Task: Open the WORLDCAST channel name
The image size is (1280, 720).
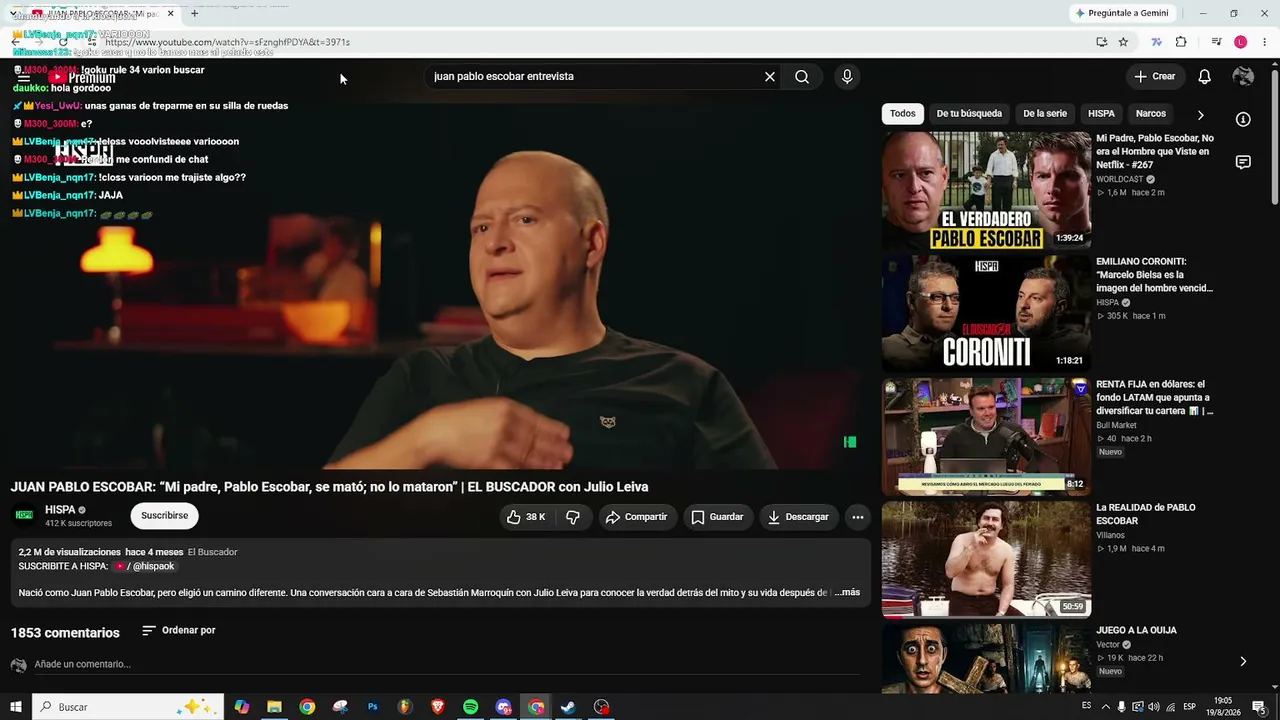Action: pos(1120,180)
